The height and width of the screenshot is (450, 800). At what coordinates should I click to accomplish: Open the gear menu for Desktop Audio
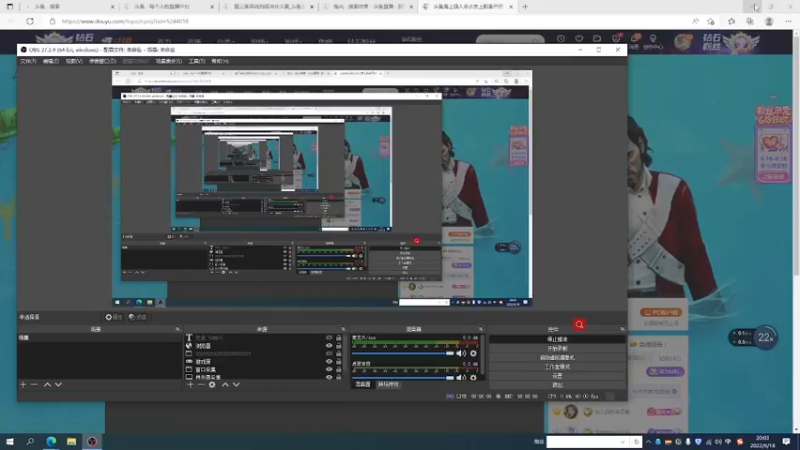tap(473, 378)
